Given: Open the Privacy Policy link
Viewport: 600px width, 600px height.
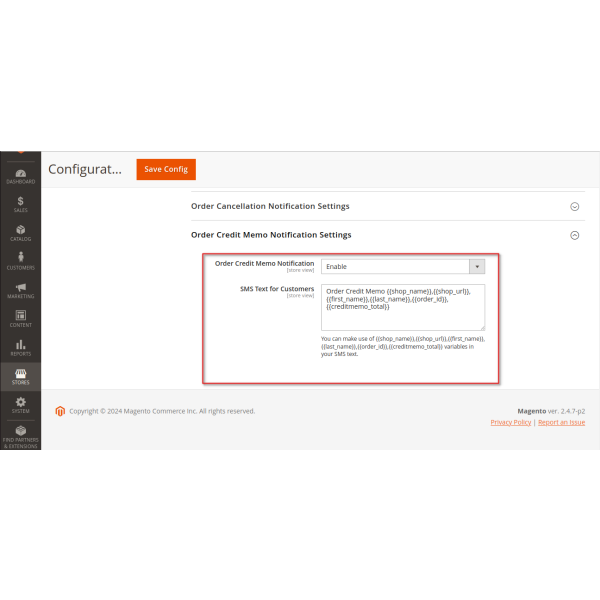Looking at the screenshot, I should click(x=511, y=422).
